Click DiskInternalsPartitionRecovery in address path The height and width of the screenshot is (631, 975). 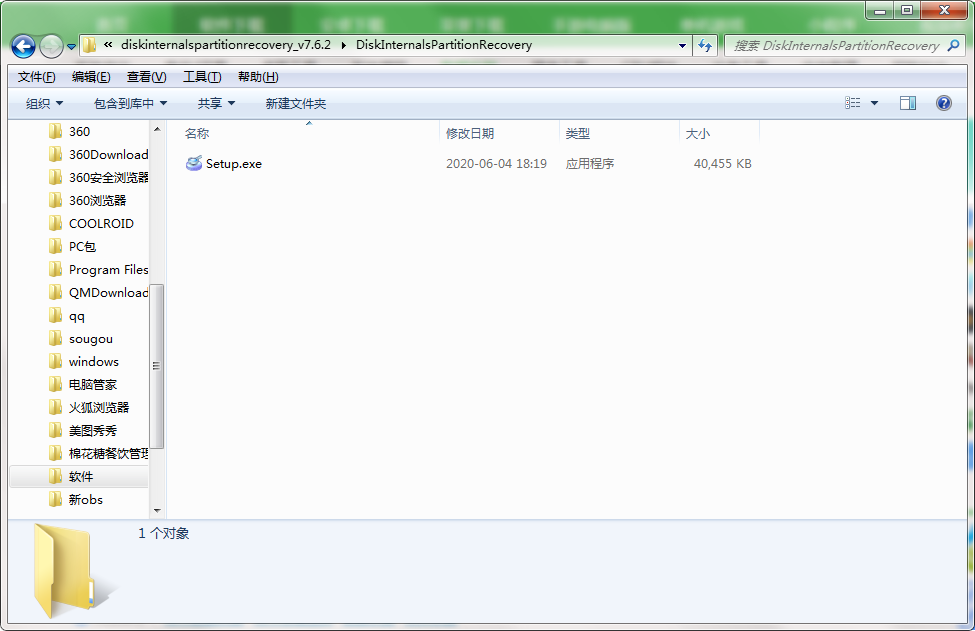(444, 45)
